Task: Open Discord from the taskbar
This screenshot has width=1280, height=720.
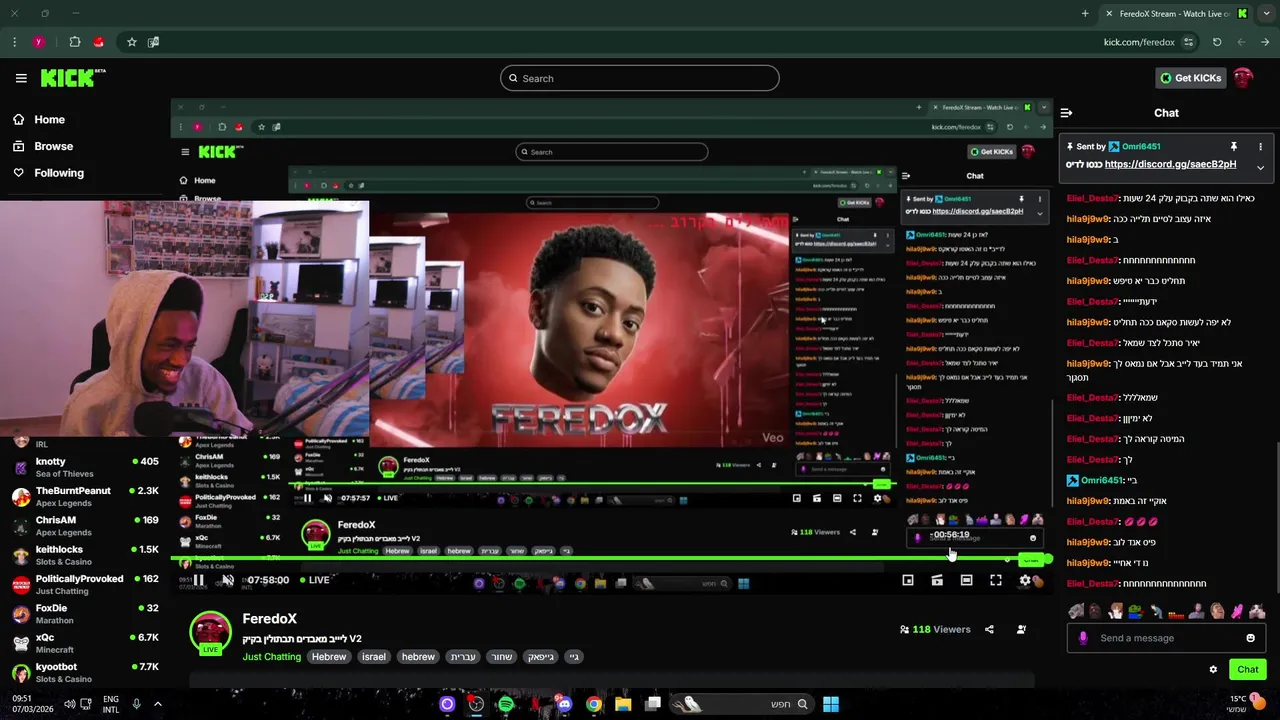Action: click(x=564, y=704)
